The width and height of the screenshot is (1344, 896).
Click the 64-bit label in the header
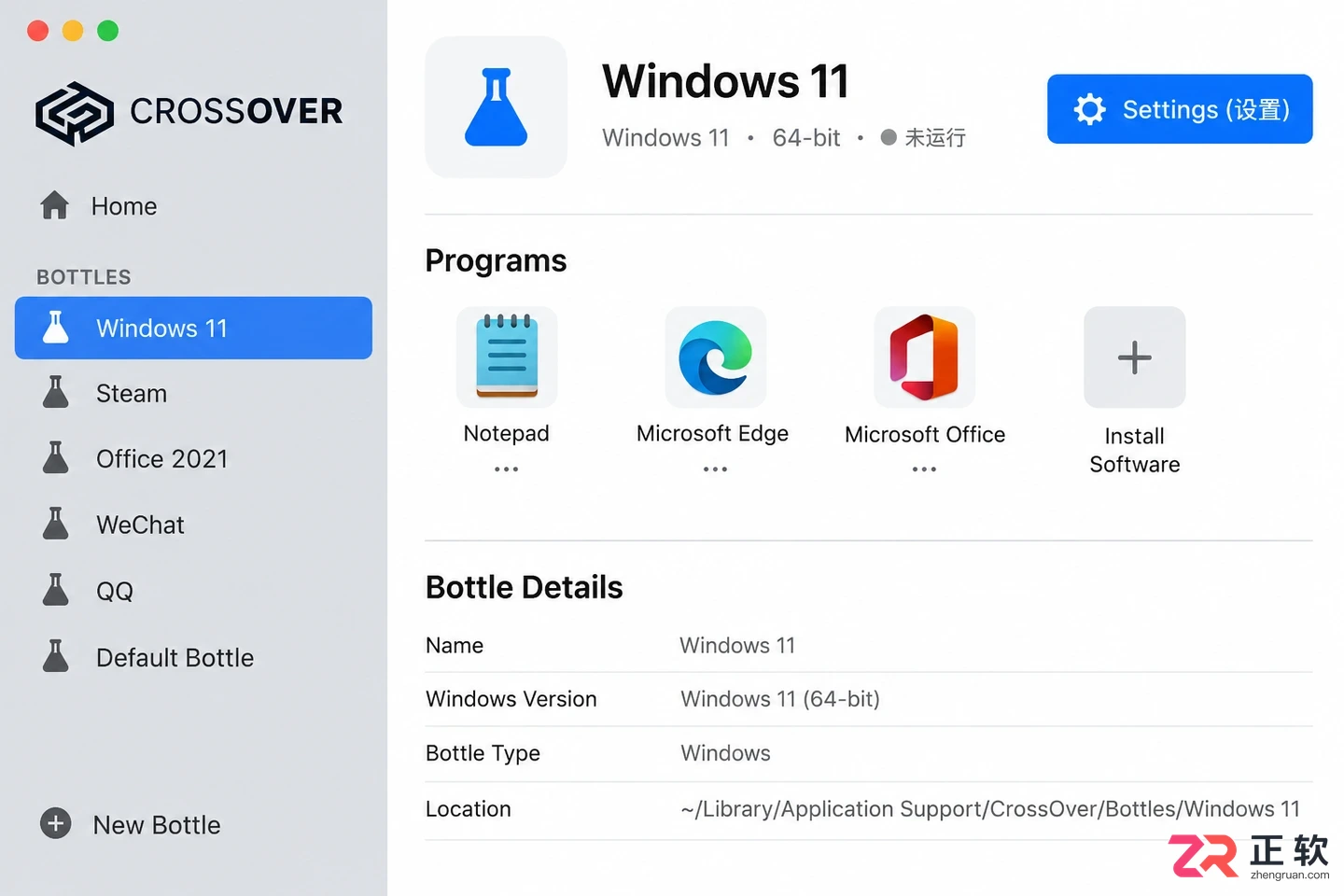pos(806,138)
